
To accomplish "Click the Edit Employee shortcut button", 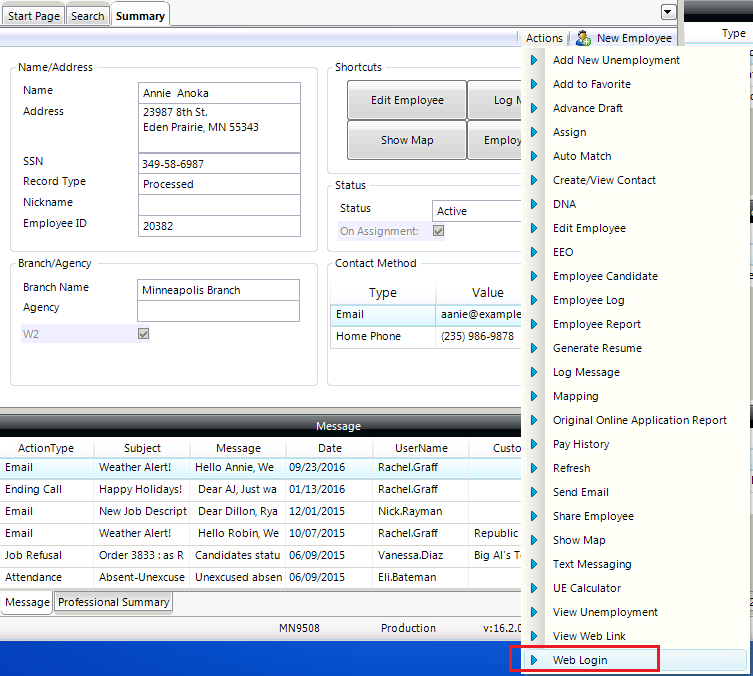I will [x=407, y=100].
